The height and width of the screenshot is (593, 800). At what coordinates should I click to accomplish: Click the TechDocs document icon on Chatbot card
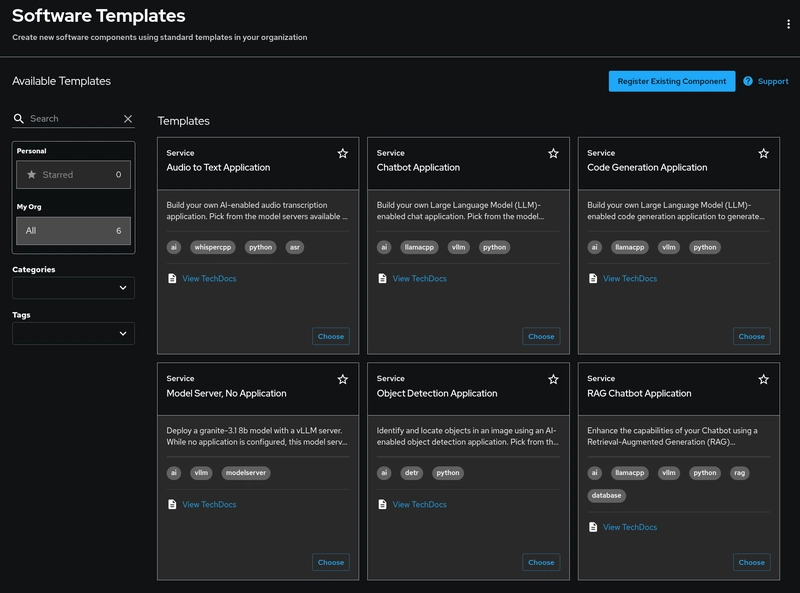coord(382,278)
